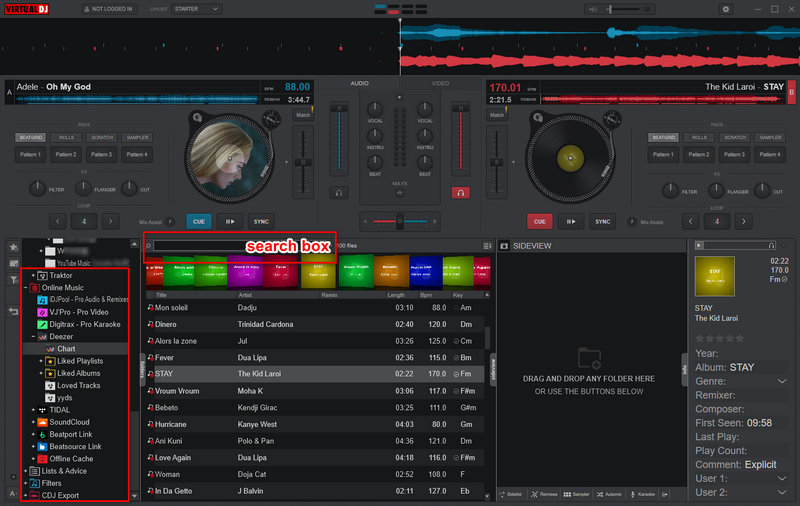Open the Genre dropdown in info panel

(x=782, y=382)
